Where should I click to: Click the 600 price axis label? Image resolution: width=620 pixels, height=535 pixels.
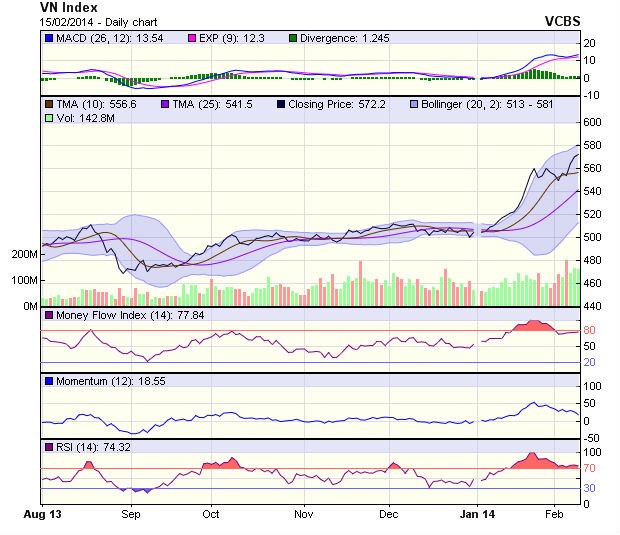(594, 122)
